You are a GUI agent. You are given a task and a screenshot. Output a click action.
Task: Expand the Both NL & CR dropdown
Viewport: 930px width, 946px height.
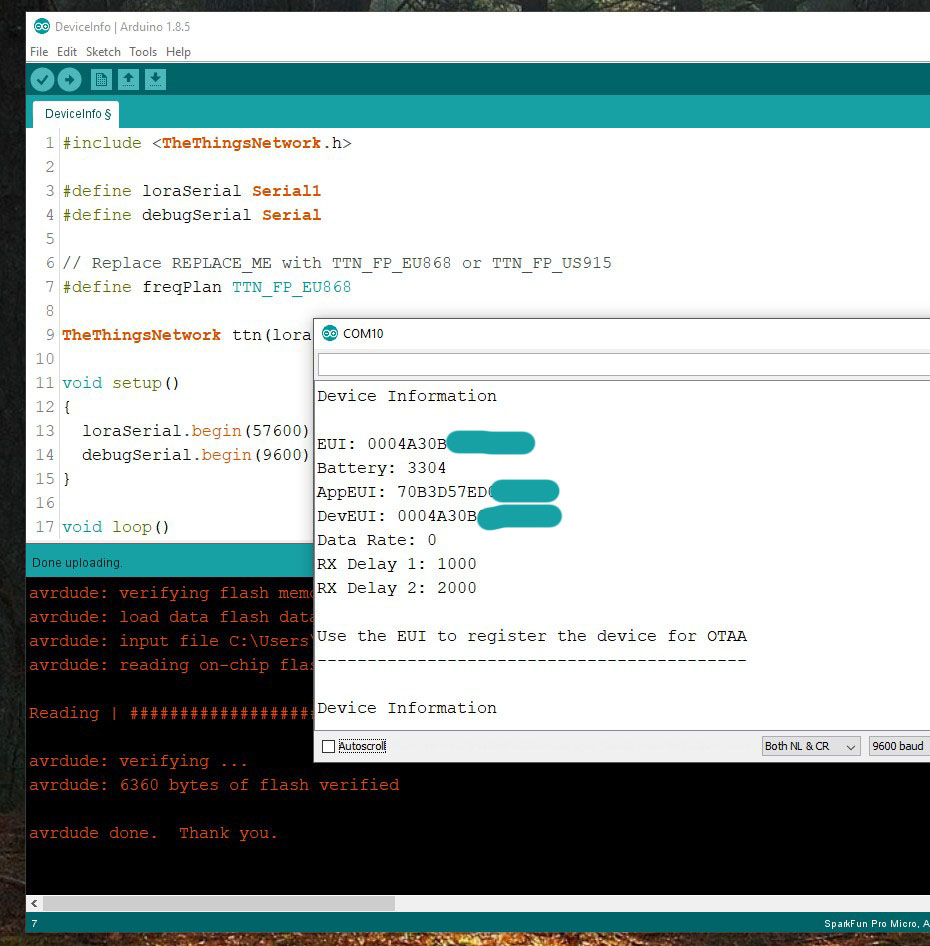tap(811, 746)
